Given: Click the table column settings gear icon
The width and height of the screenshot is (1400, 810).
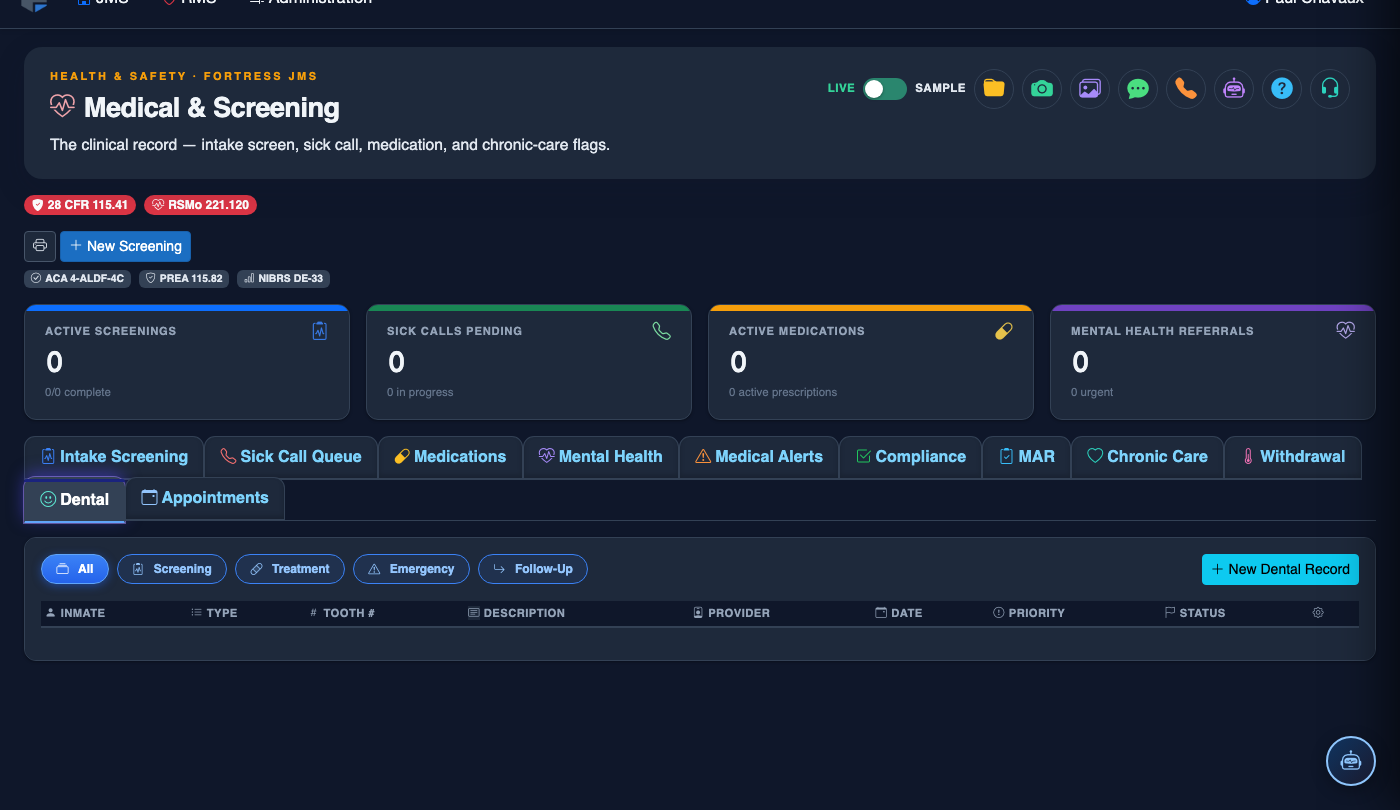Looking at the screenshot, I should click(1318, 613).
